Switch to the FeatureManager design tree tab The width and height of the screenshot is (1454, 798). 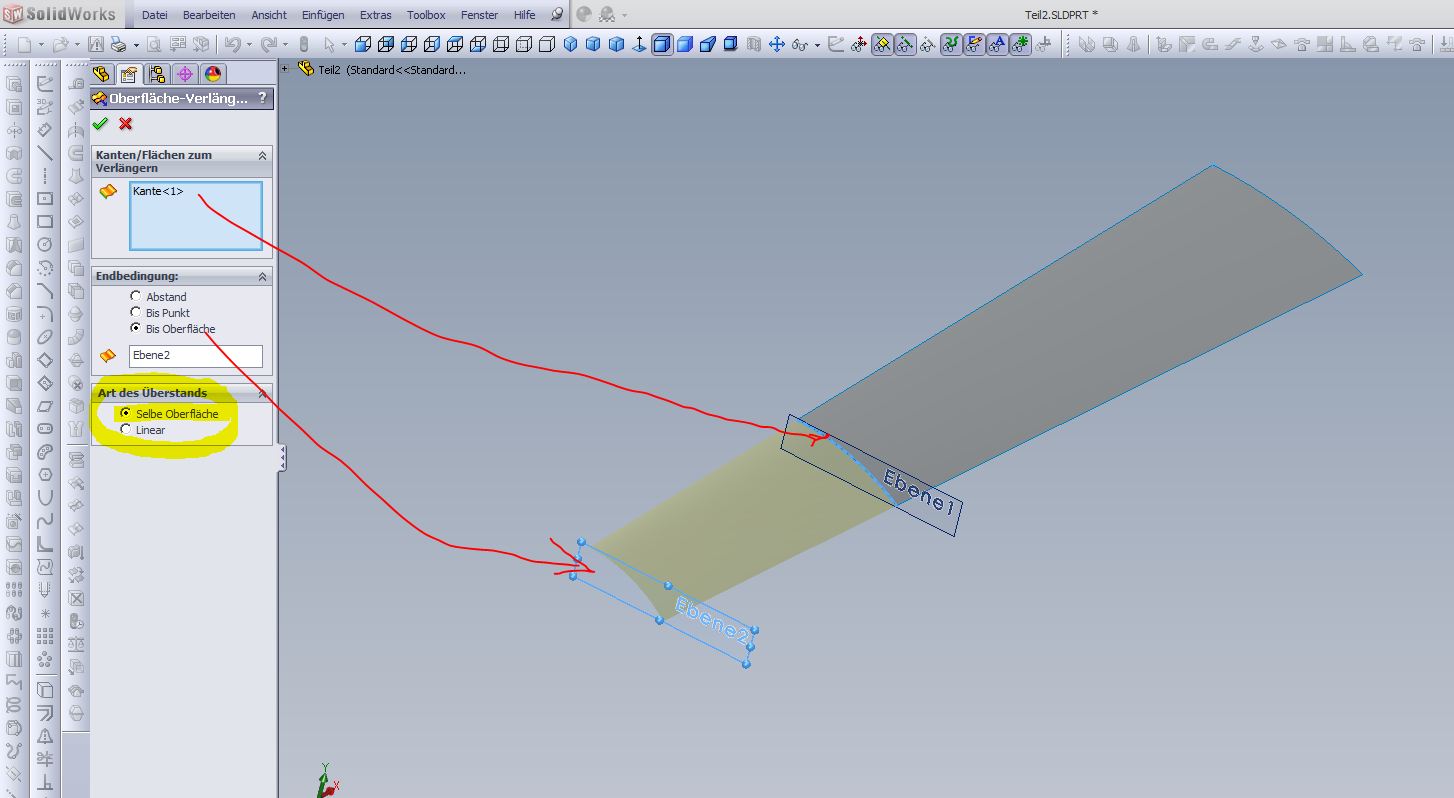point(101,74)
